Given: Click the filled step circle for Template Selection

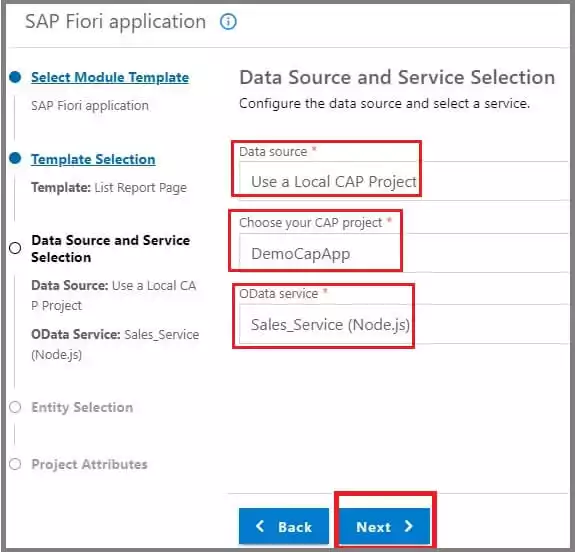Looking at the screenshot, I should [15, 158].
